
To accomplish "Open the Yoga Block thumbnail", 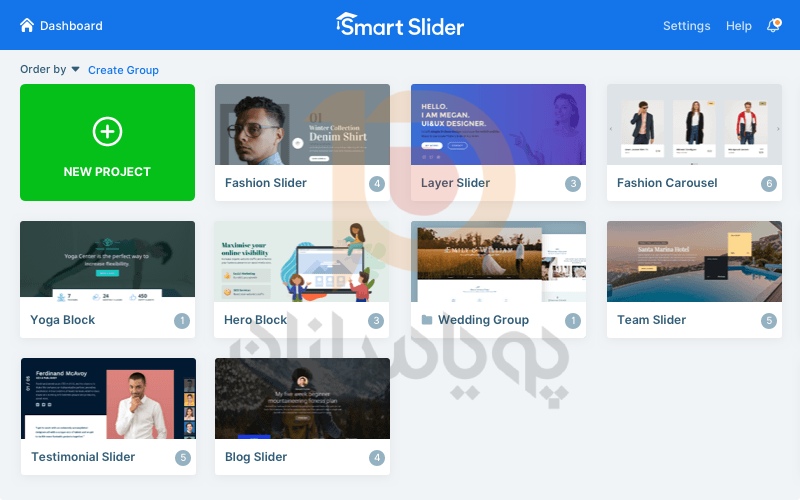I will point(107,259).
